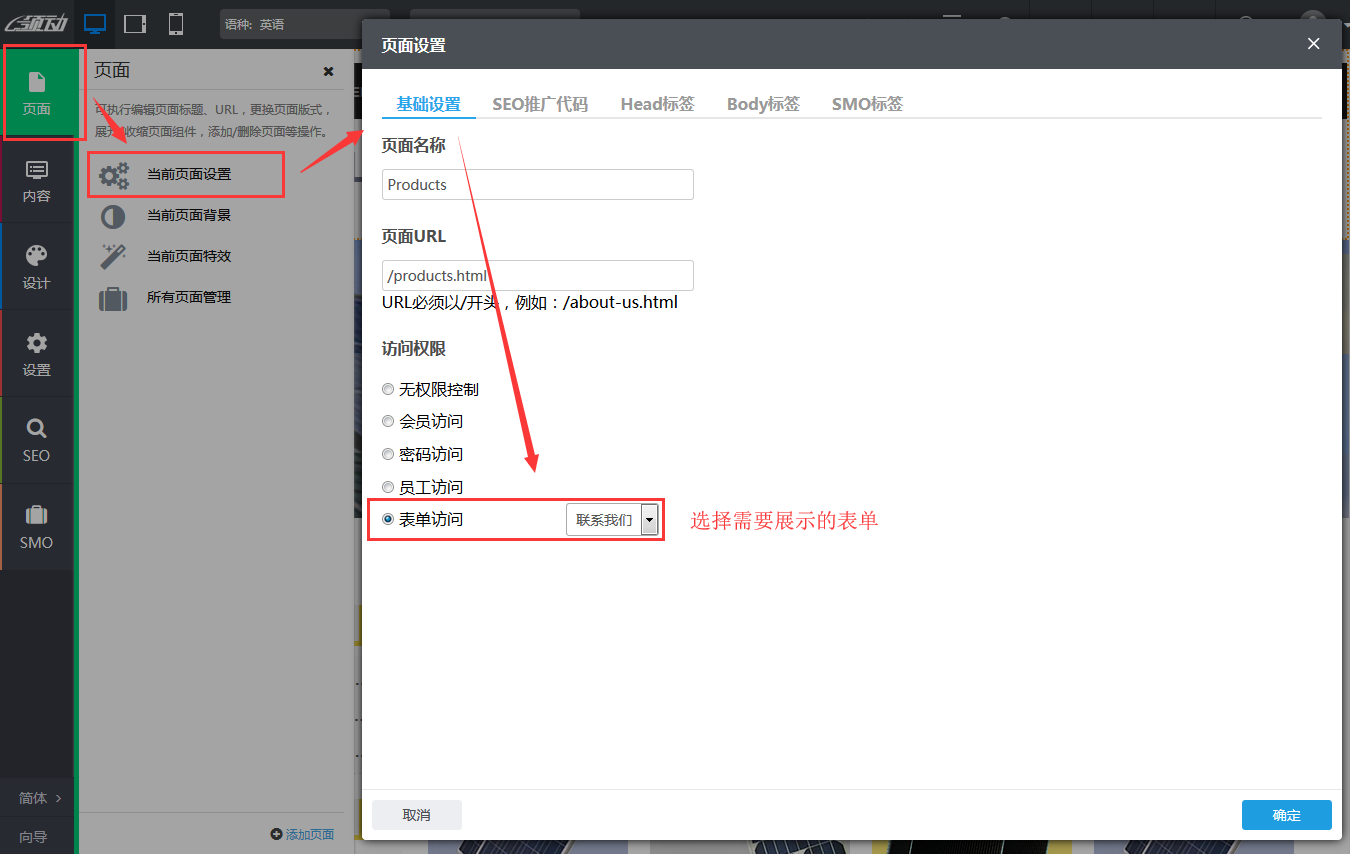Select the 设计 sidebar icon
1350x854 pixels.
[36, 266]
